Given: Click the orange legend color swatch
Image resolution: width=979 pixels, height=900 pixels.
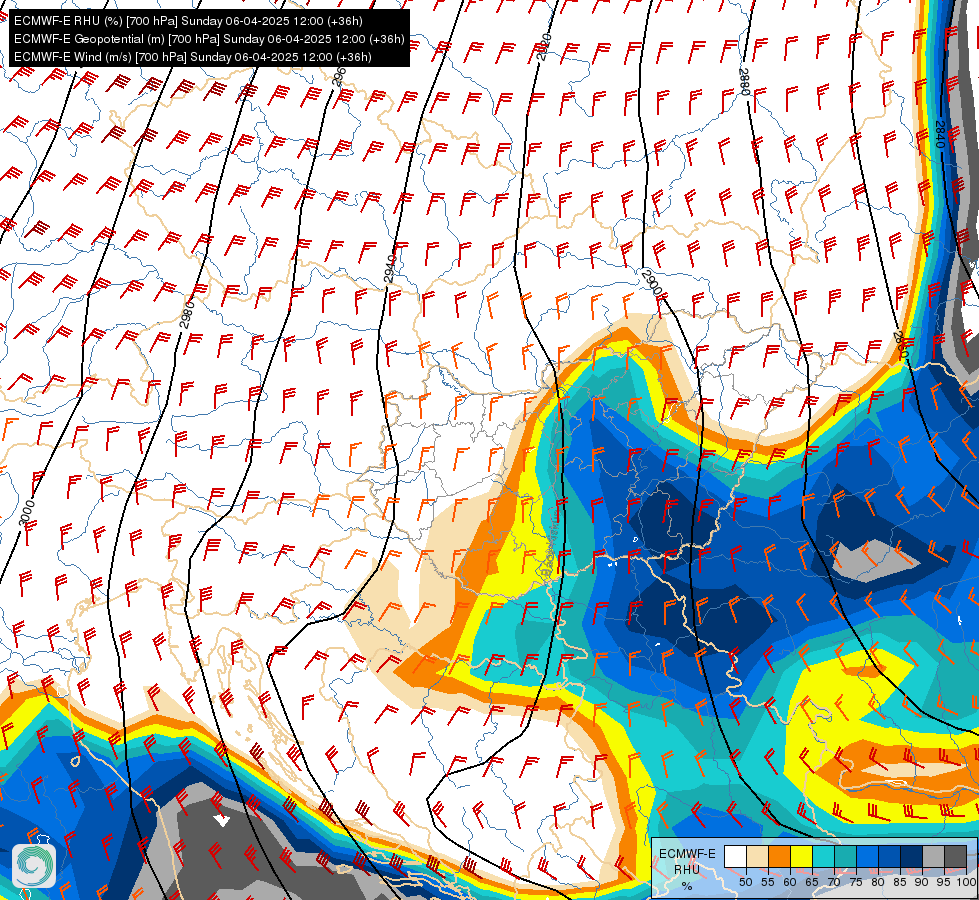Looking at the screenshot, I should (779, 856).
